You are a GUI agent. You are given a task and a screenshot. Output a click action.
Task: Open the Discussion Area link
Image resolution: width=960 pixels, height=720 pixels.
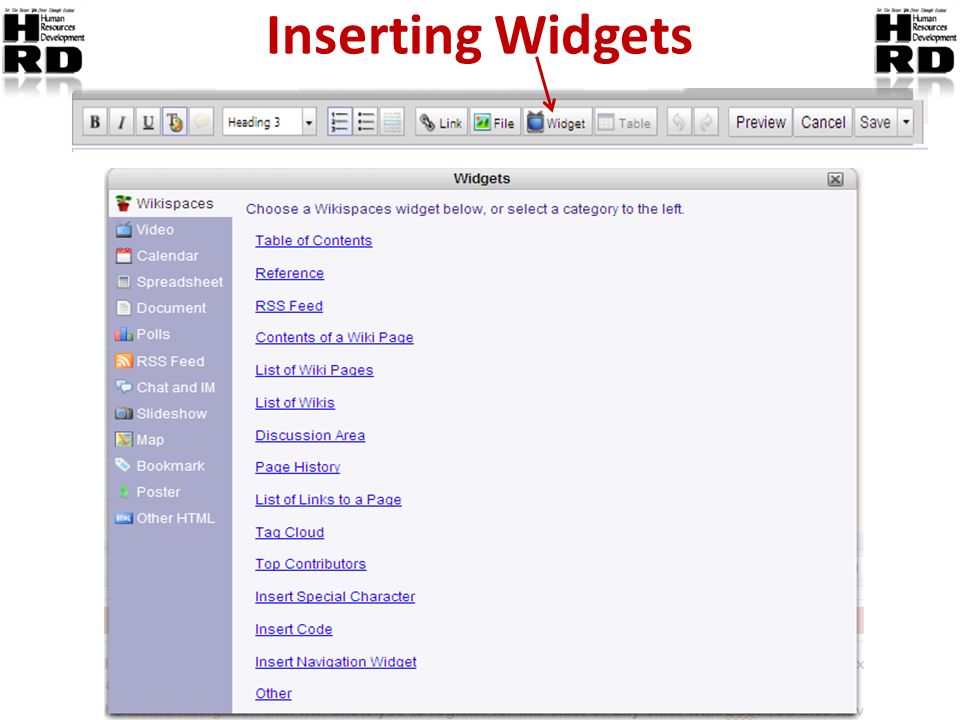(x=310, y=435)
